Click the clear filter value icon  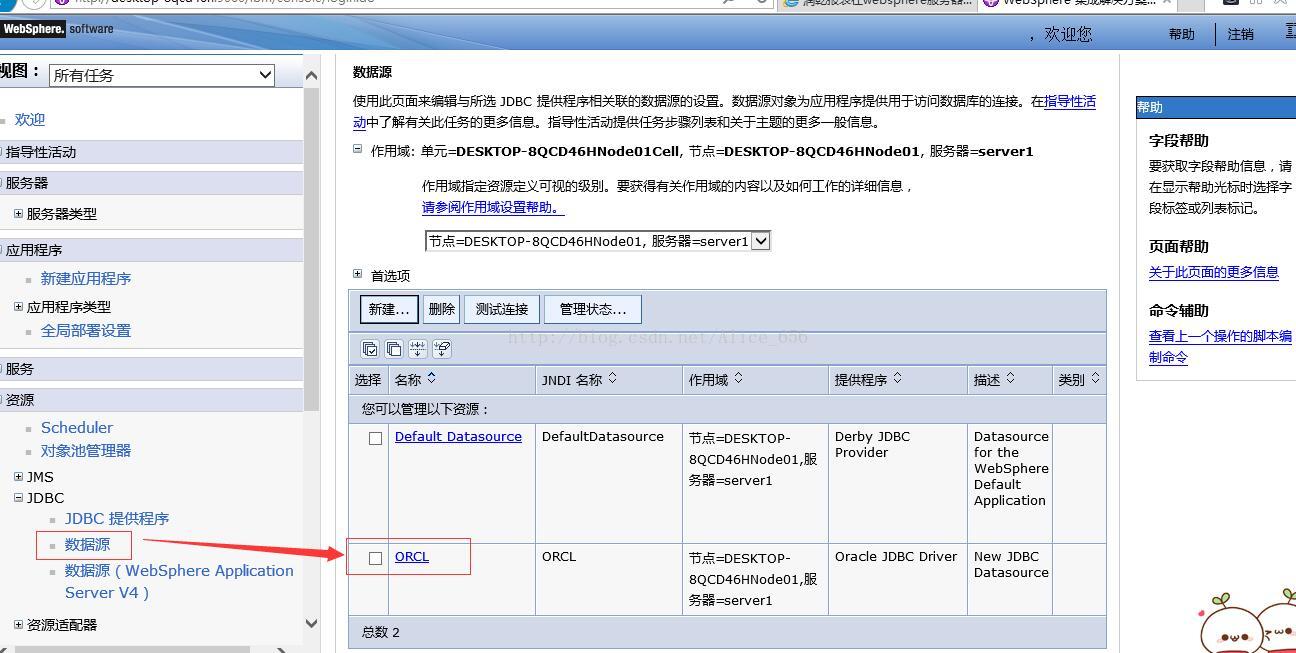[x=442, y=349]
